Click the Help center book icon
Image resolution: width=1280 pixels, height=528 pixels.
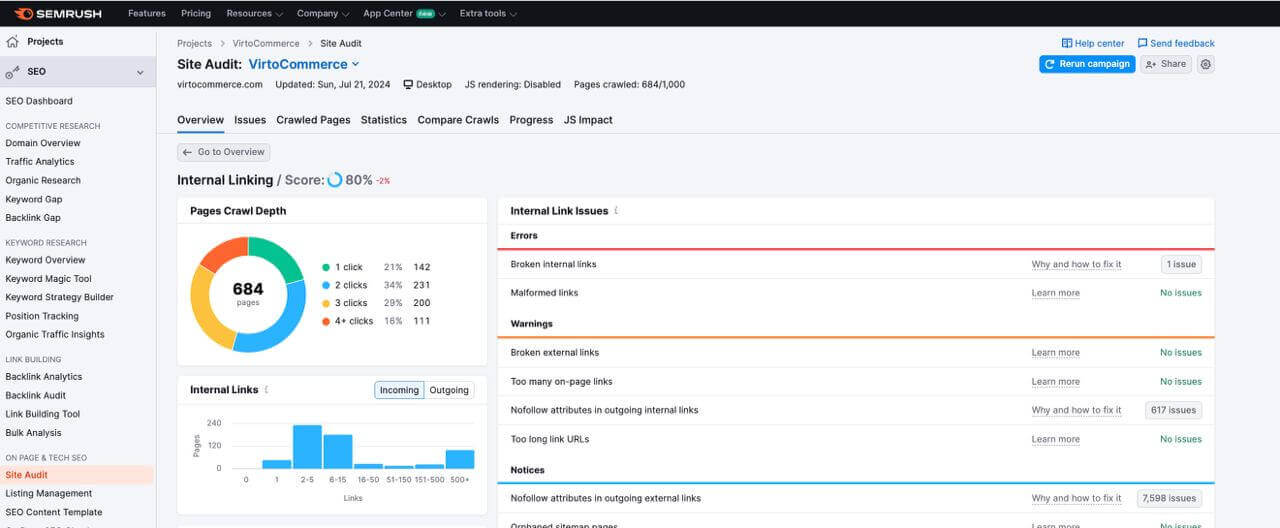click(1067, 43)
